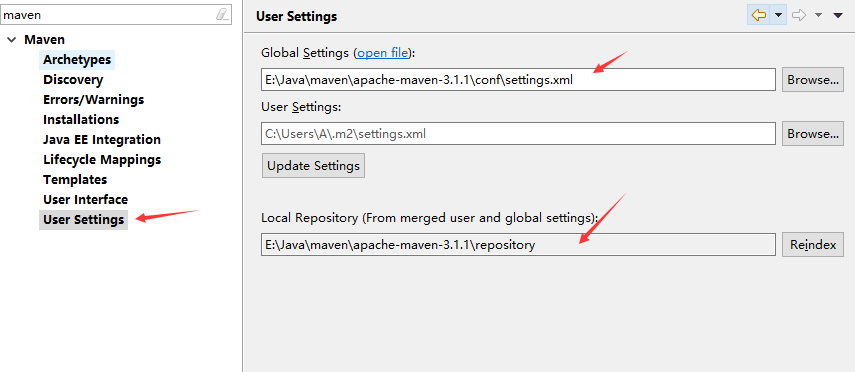Open the Archetypes preference page
Image resolution: width=855 pixels, height=372 pixels.
coord(77,59)
